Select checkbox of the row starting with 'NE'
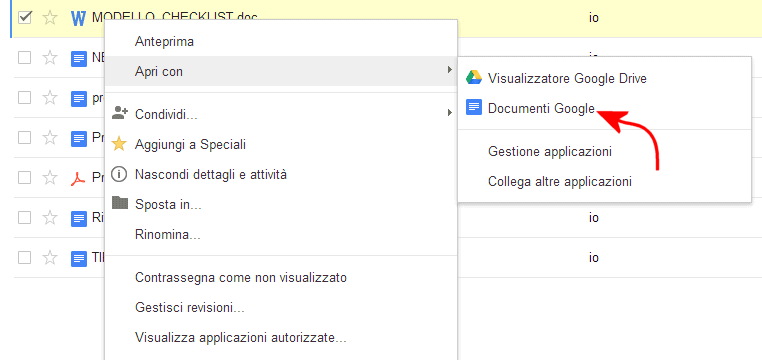The width and height of the screenshot is (762, 360). pos(24,58)
